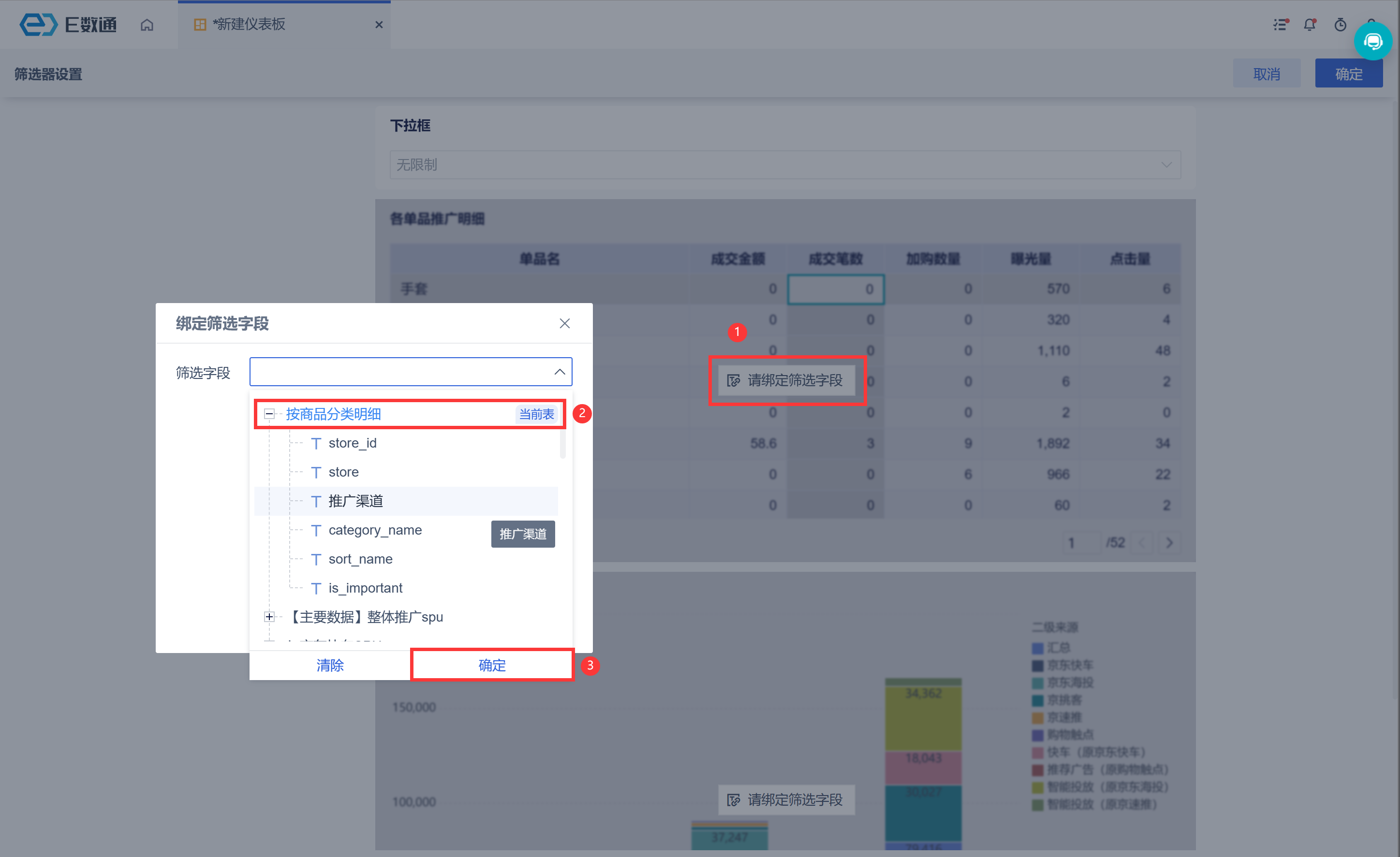Collapse the 筛选字段 dropdown field
Viewport: 1400px width, 857px height.
559,372
